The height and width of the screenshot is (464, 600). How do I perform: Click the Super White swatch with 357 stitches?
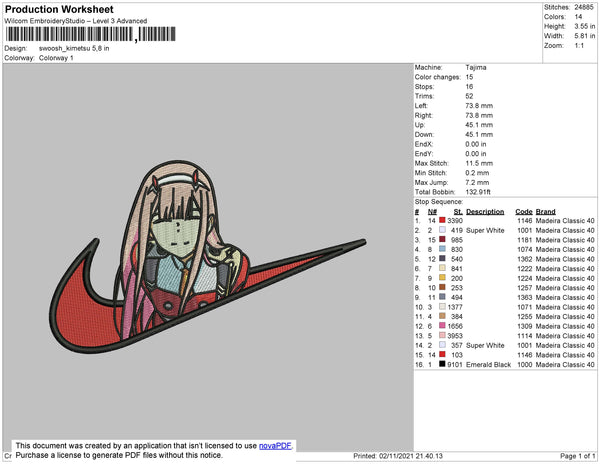coord(442,345)
